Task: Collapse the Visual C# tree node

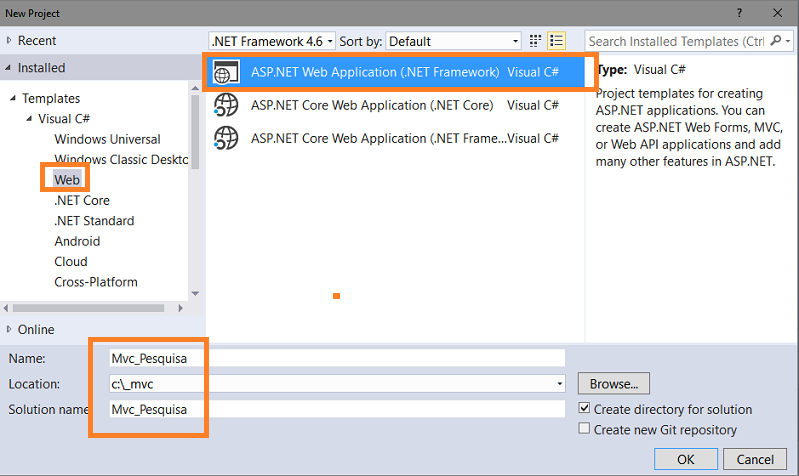Action: point(30,119)
